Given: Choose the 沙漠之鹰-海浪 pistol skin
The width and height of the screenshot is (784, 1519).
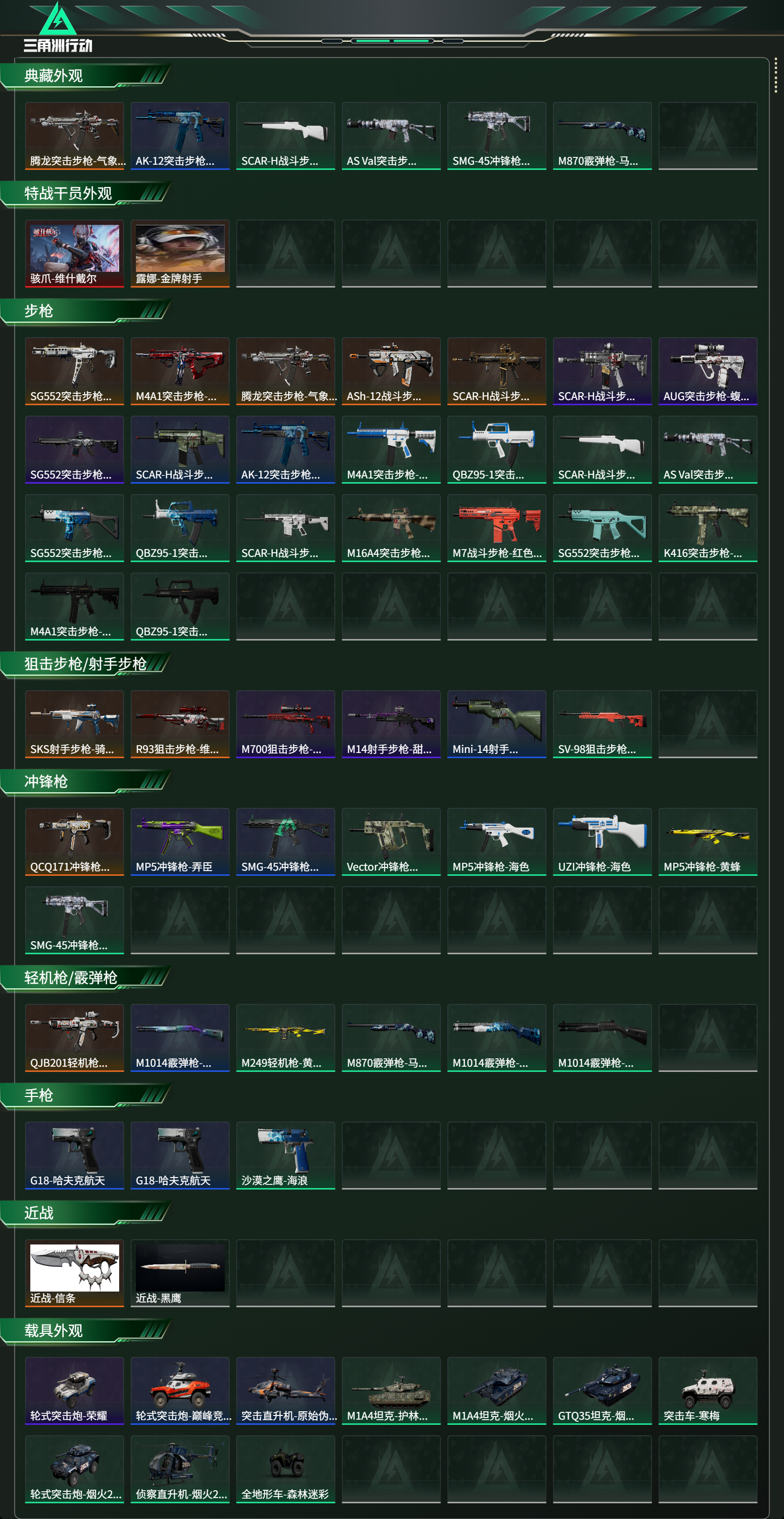Looking at the screenshot, I should (x=285, y=1156).
